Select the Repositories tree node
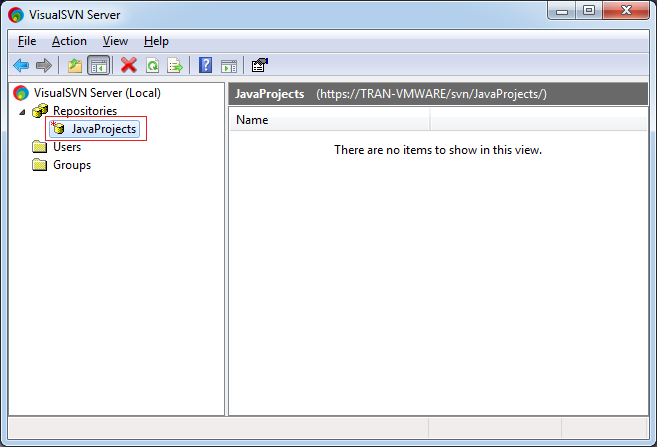Screen dimensions: 657x447 (x=85, y=111)
